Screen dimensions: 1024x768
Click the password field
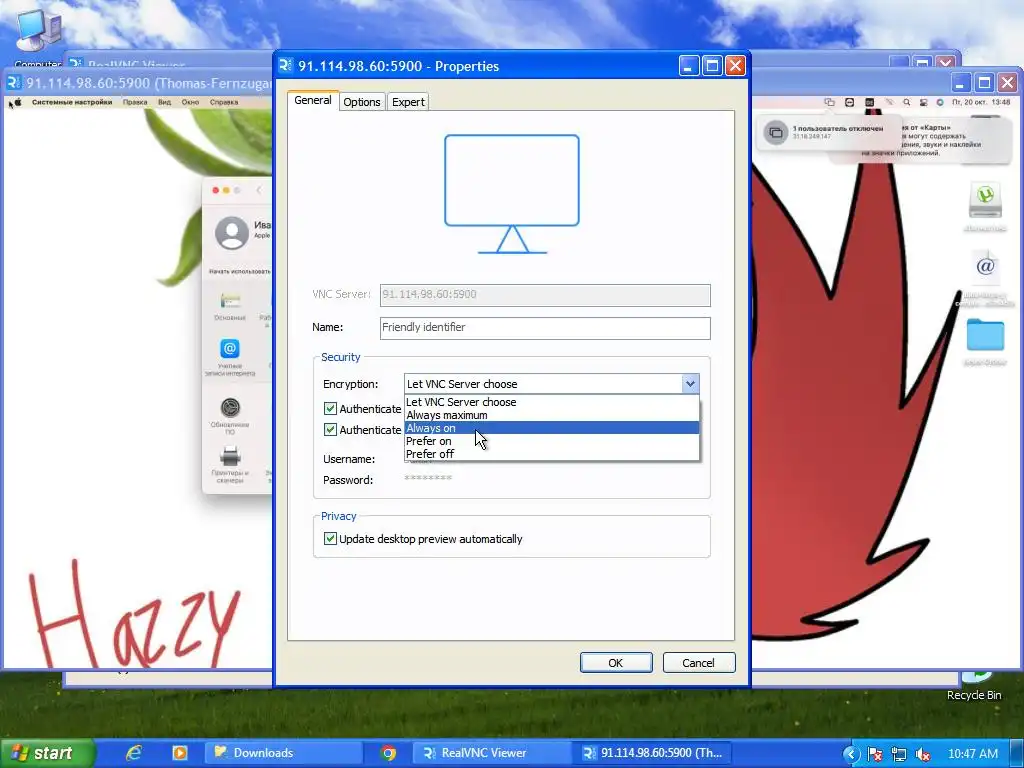[x=428, y=479]
